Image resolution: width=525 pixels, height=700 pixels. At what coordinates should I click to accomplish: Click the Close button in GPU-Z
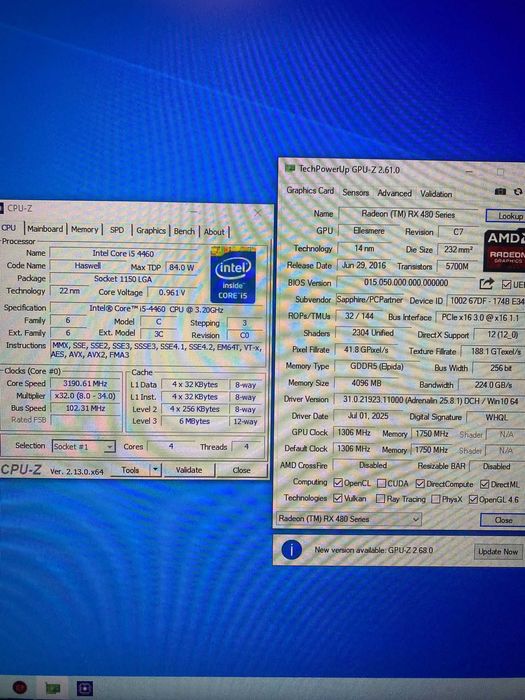click(x=504, y=520)
